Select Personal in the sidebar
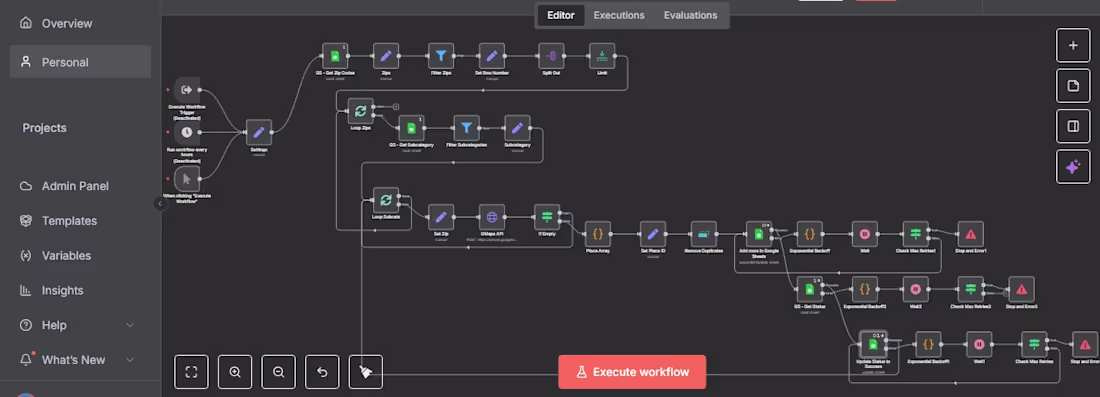This screenshot has width=1100, height=397. click(x=80, y=62)
